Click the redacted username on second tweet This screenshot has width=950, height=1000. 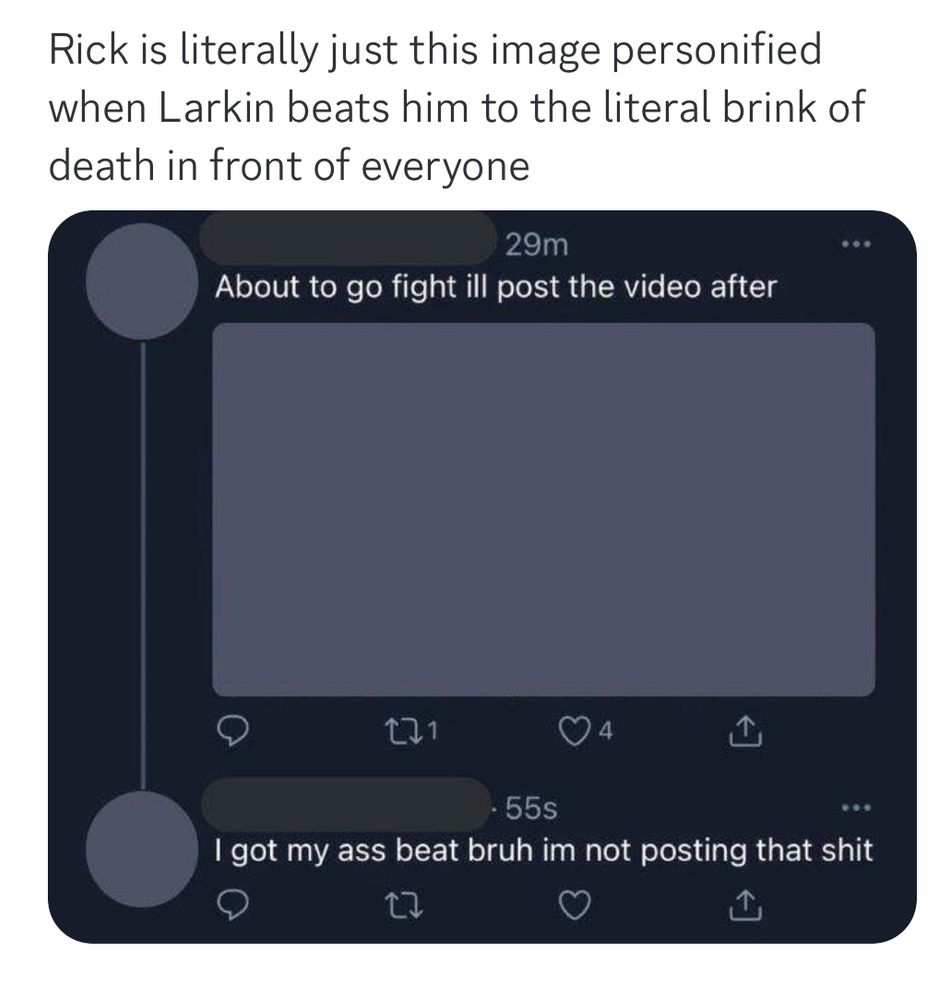point(346,804)
